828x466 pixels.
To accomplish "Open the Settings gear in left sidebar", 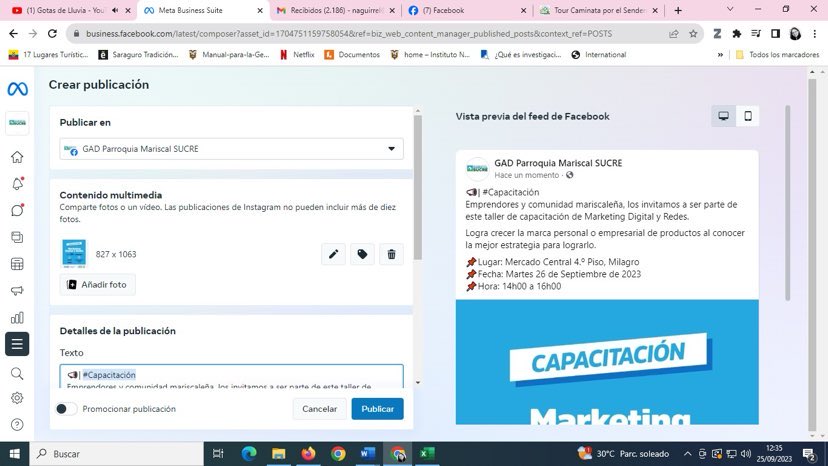I will 17,398.
